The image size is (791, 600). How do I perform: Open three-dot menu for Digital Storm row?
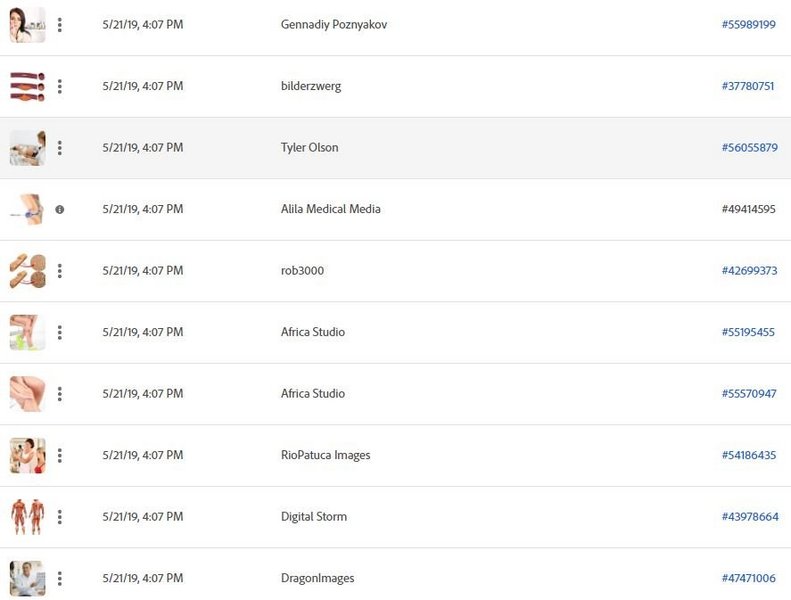(x=60, y=517)
